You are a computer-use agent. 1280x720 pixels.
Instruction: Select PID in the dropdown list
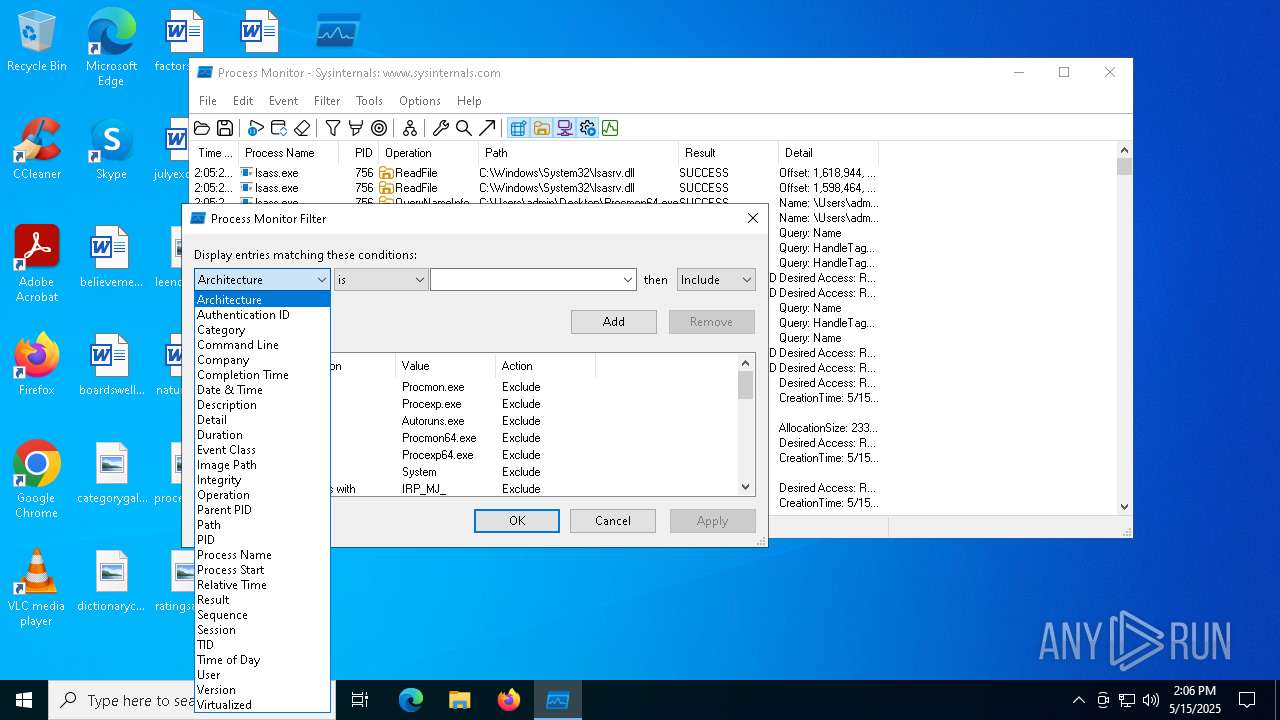(262, 540)
